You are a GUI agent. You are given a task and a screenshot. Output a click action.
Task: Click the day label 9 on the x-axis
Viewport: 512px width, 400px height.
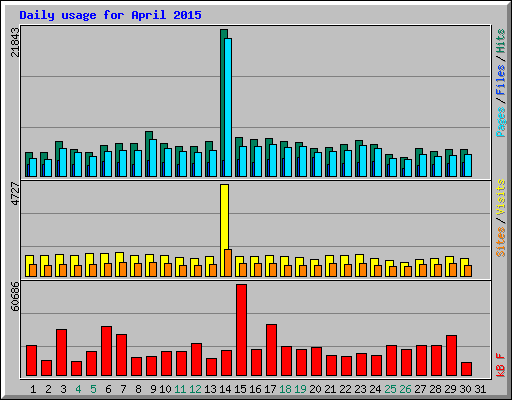pos(153,389)
